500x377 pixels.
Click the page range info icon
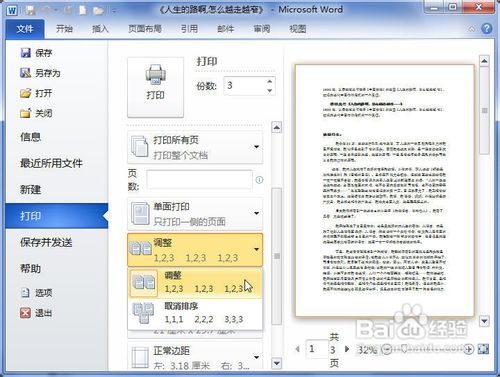(259, 180)
